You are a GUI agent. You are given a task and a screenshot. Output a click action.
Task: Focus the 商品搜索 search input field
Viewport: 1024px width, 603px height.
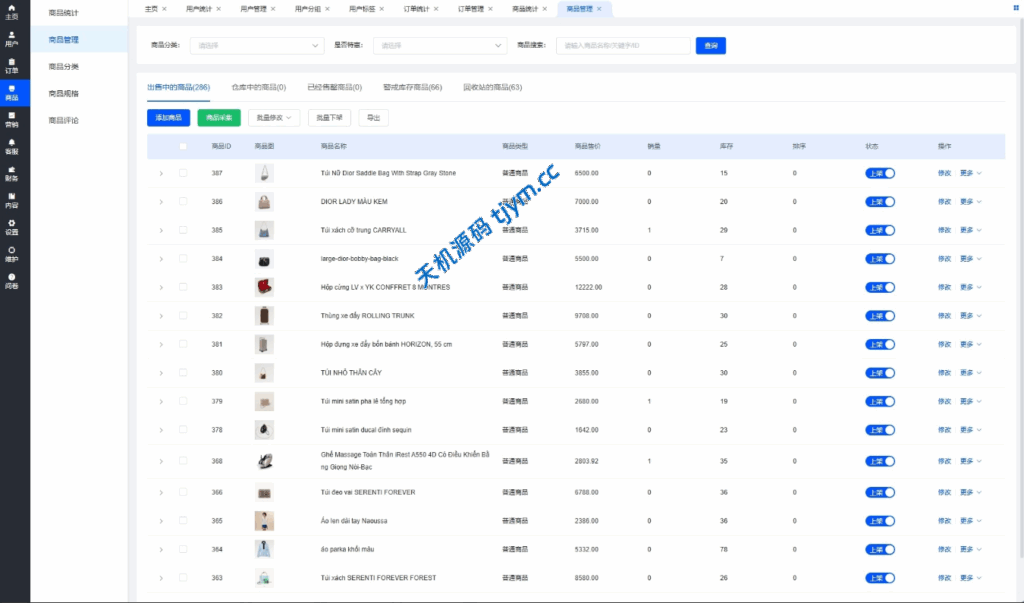623,46
